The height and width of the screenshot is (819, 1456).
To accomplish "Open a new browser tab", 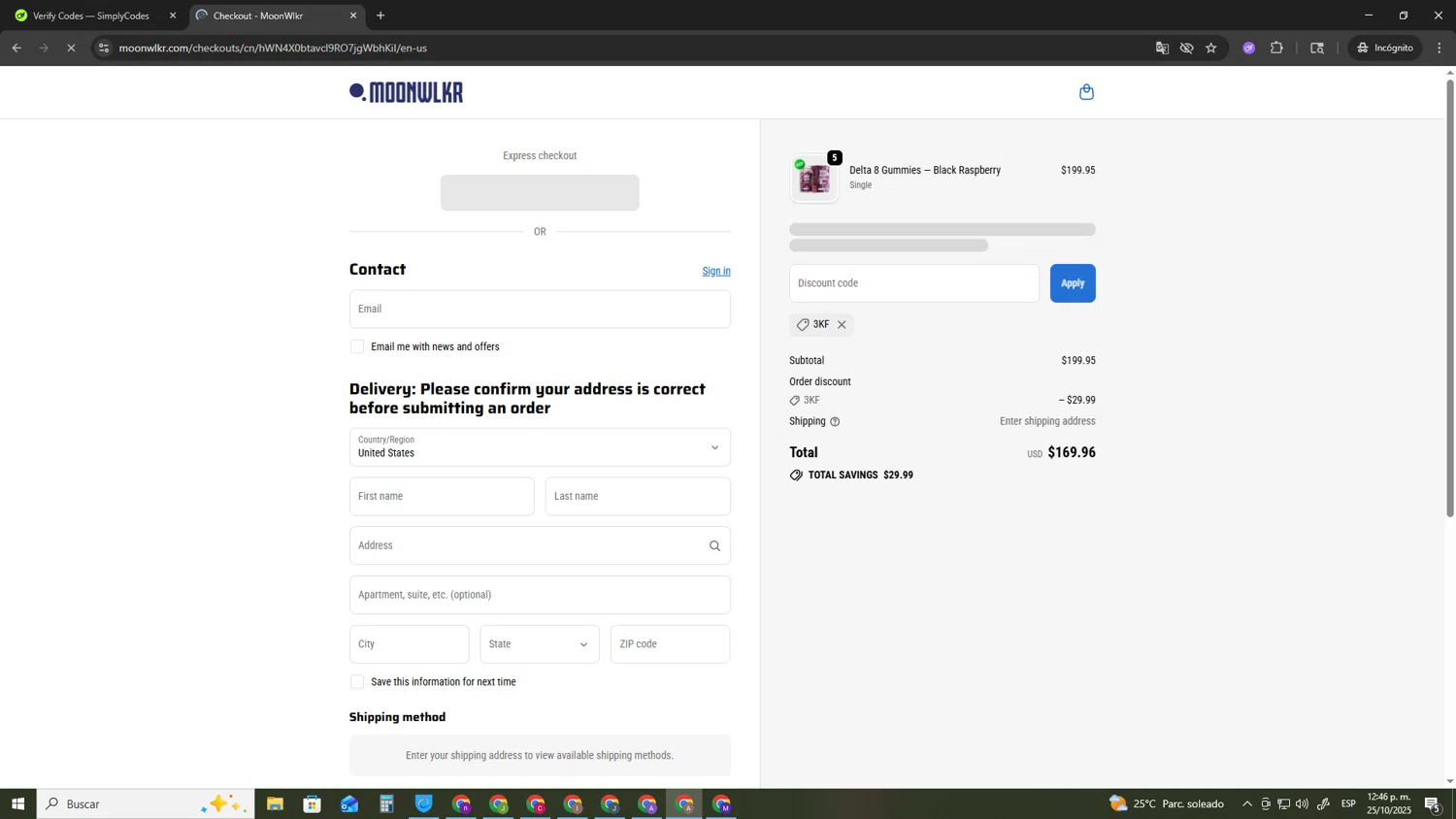I will [x=381, y=16].
